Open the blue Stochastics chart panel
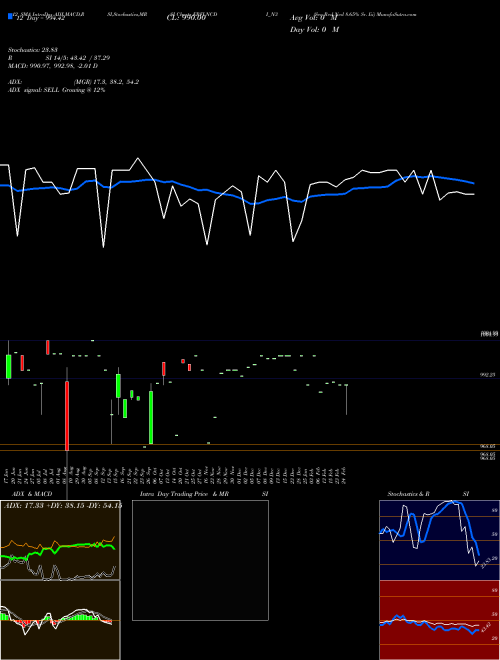The image size is (500, 660). 439,540
